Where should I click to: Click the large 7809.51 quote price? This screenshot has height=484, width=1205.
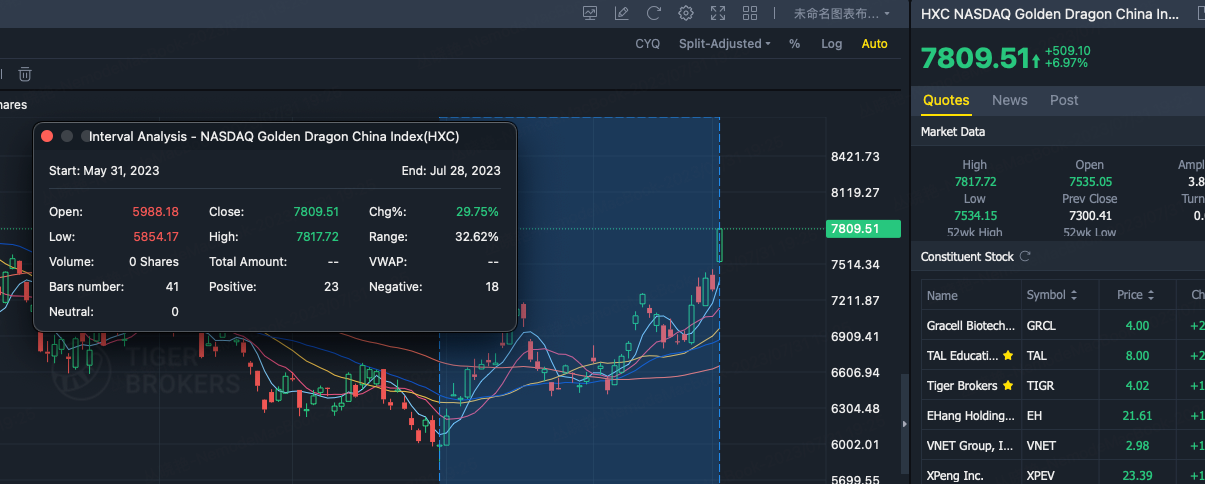tap(974, 58)
